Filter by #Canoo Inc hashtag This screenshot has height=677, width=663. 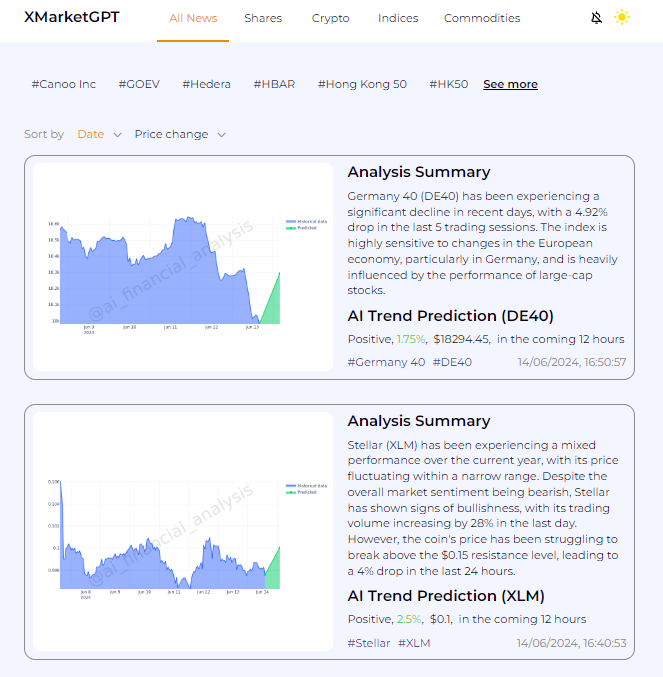point(64,84)
